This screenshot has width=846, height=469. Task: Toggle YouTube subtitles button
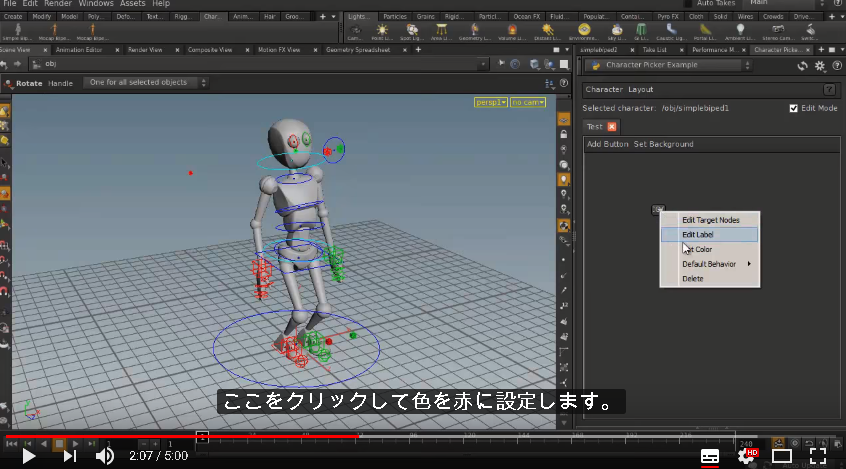click(x=709, y=457)
